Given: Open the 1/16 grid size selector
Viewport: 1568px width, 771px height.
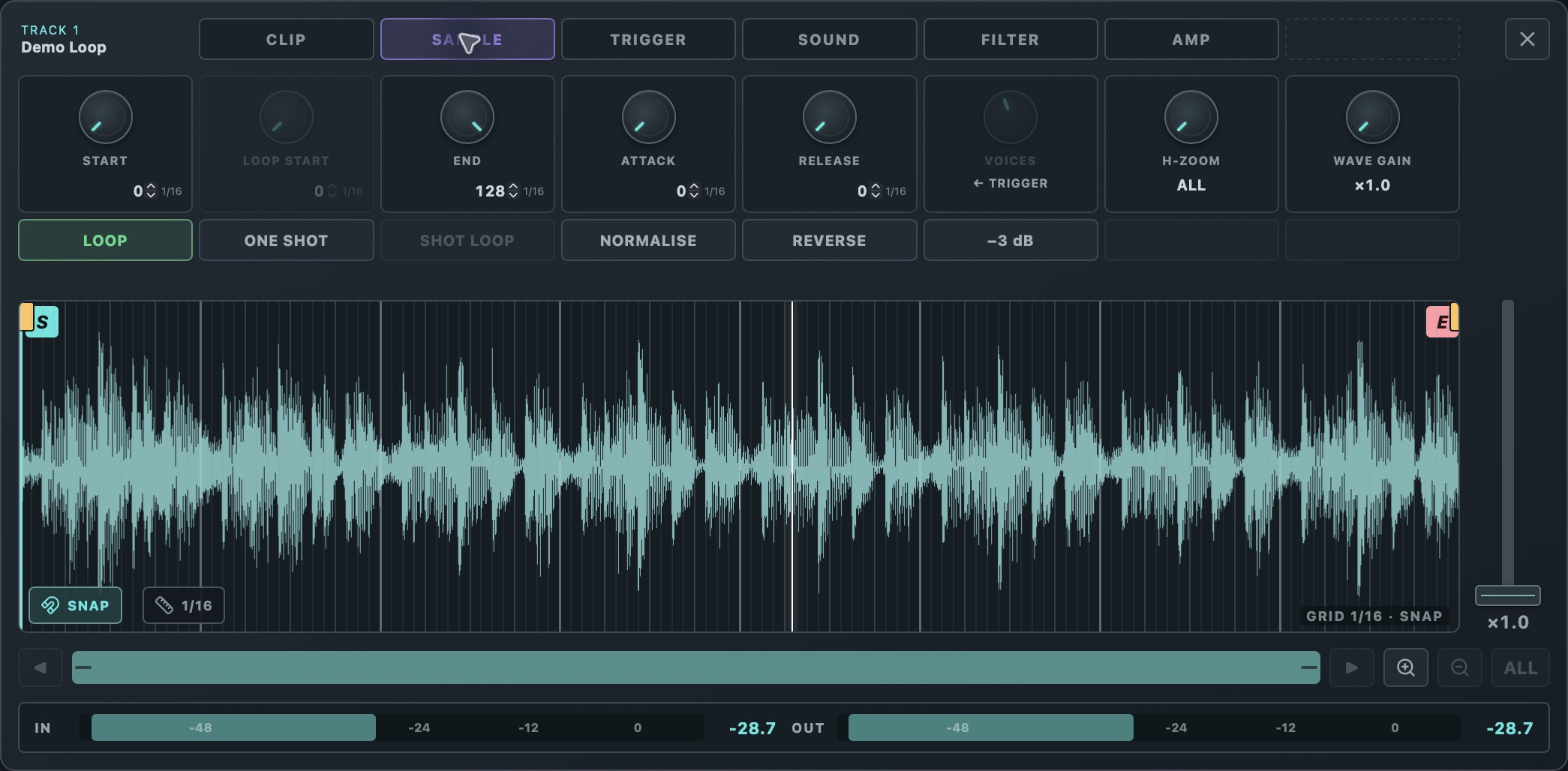Looking at the screenshot, I should tap(184, 605).
